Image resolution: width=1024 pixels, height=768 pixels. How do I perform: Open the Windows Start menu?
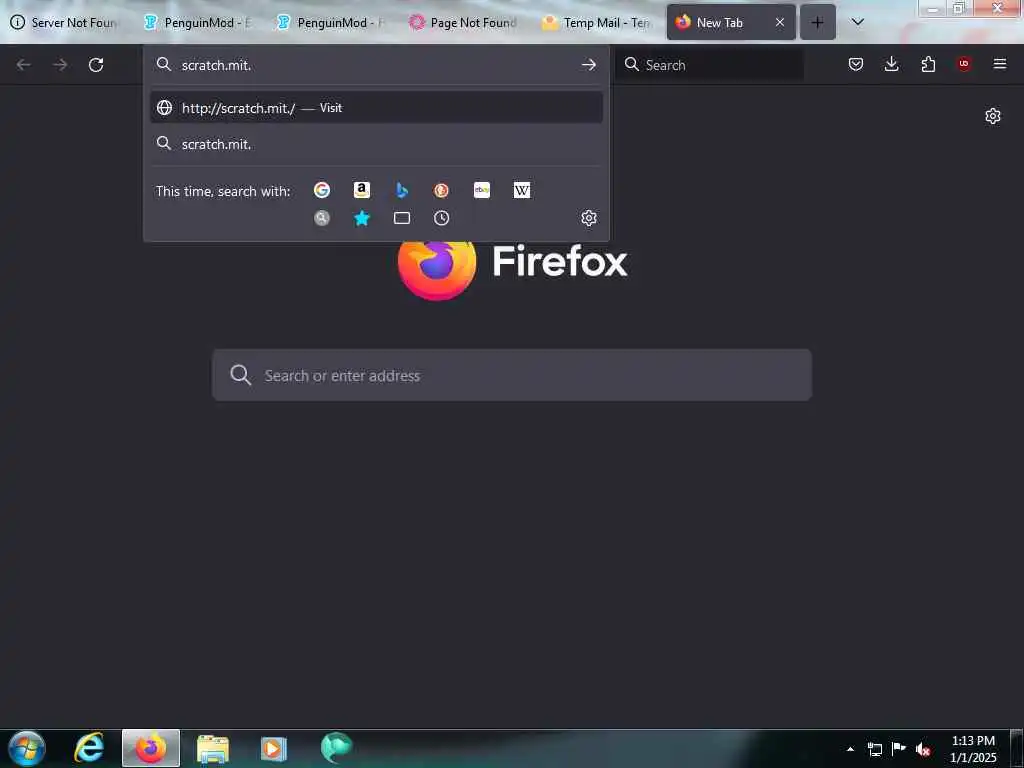click(x=27, y=748)
